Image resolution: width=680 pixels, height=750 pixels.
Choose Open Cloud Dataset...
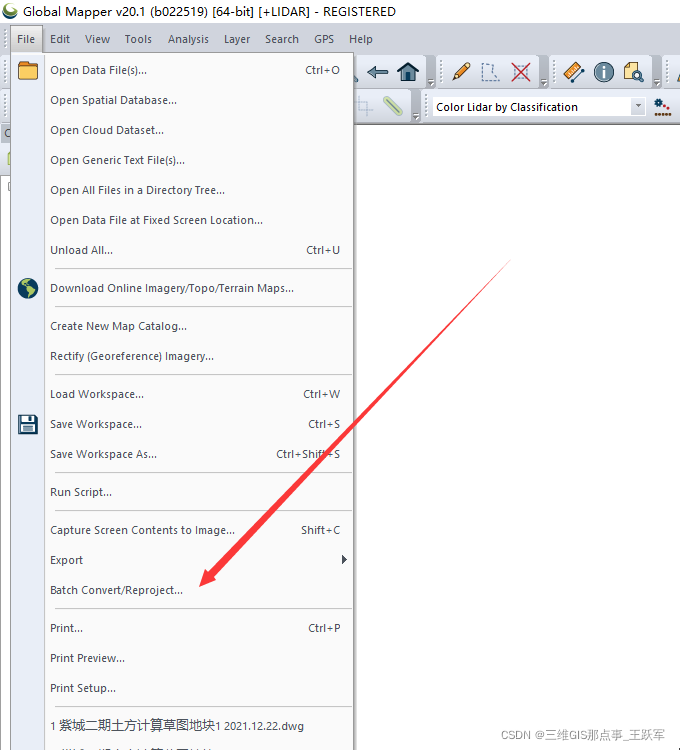click(198, 130)
